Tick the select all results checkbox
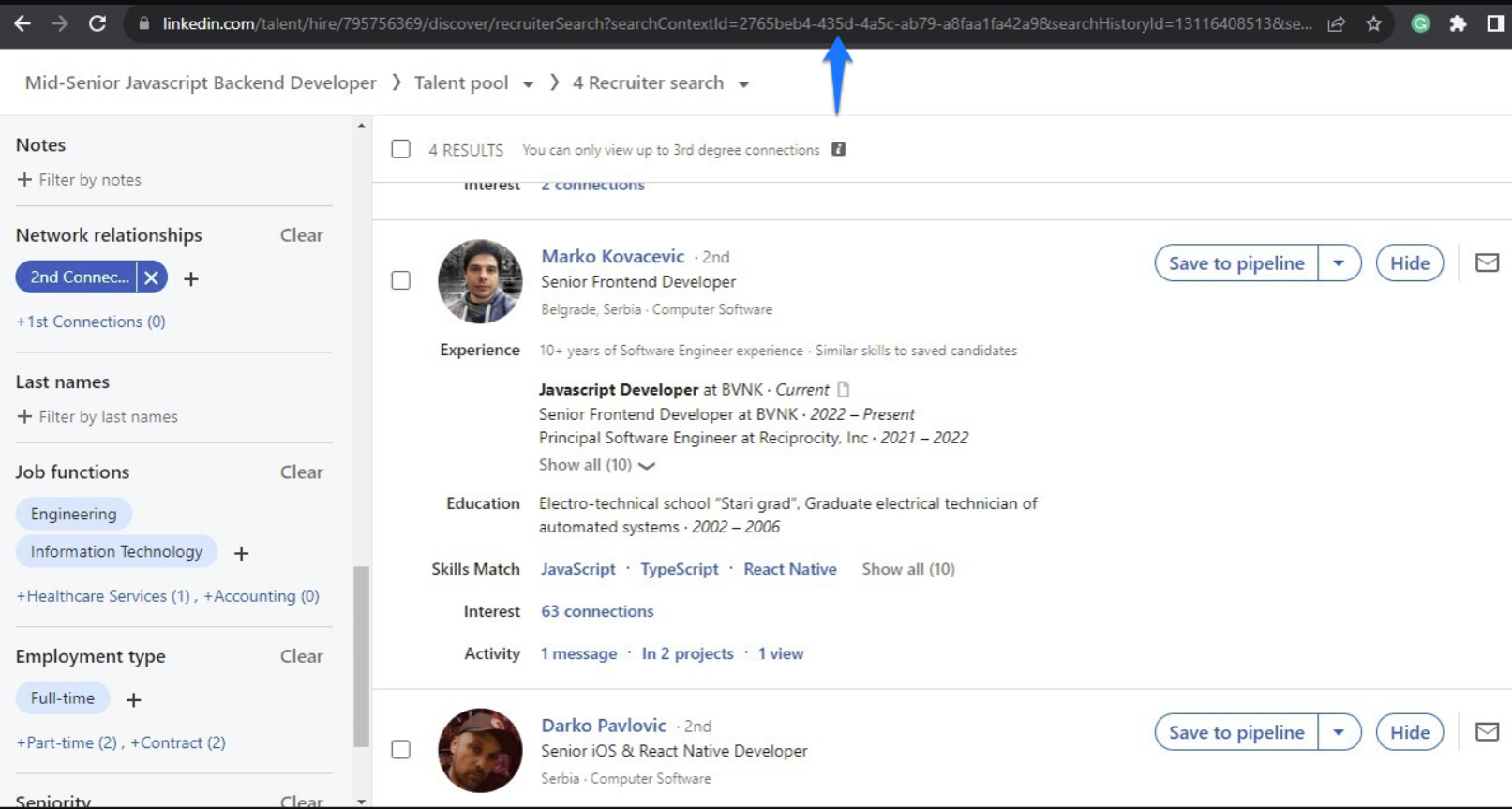Viewport: 1512px width, 809px height. [x=401, y=150]
